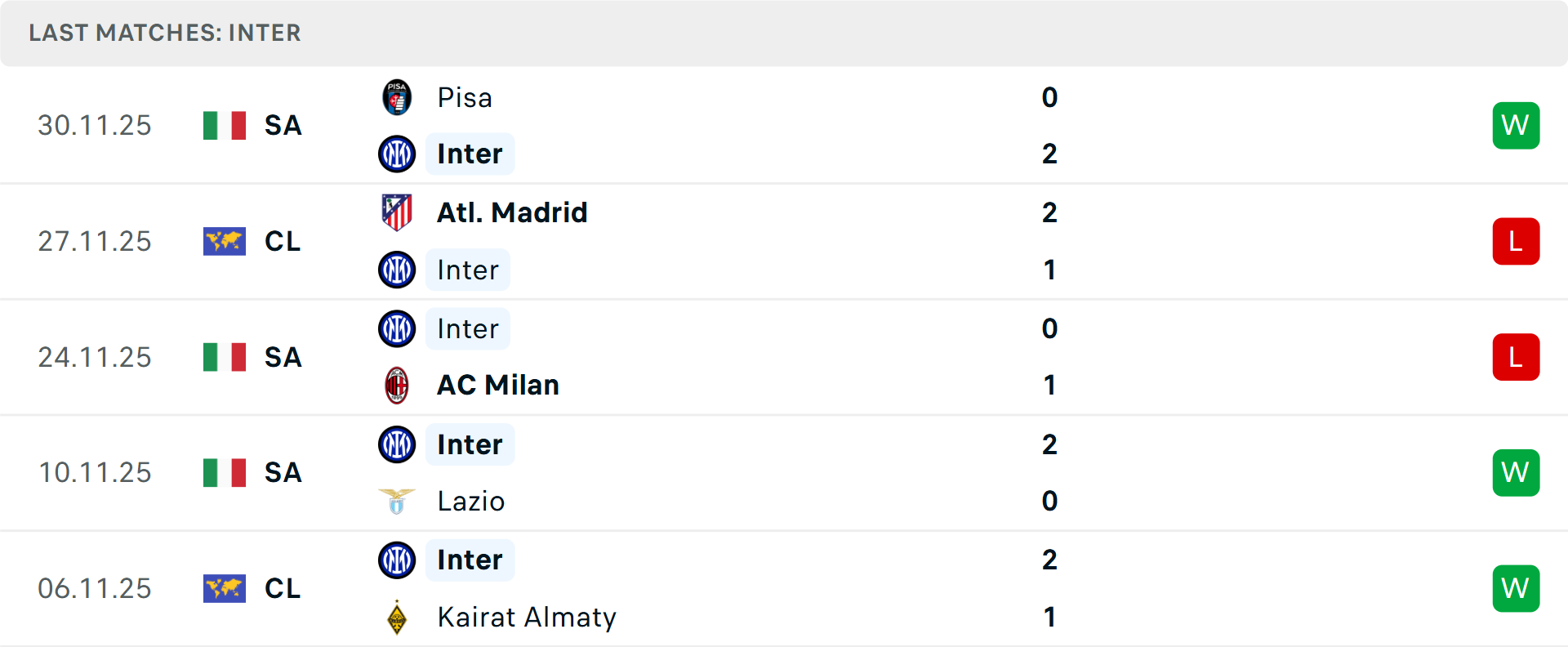Viewport: 1568px width, 647px height.
Task: Open the Inter team page link
Action: pyautogui.click(x=470, y=154)
